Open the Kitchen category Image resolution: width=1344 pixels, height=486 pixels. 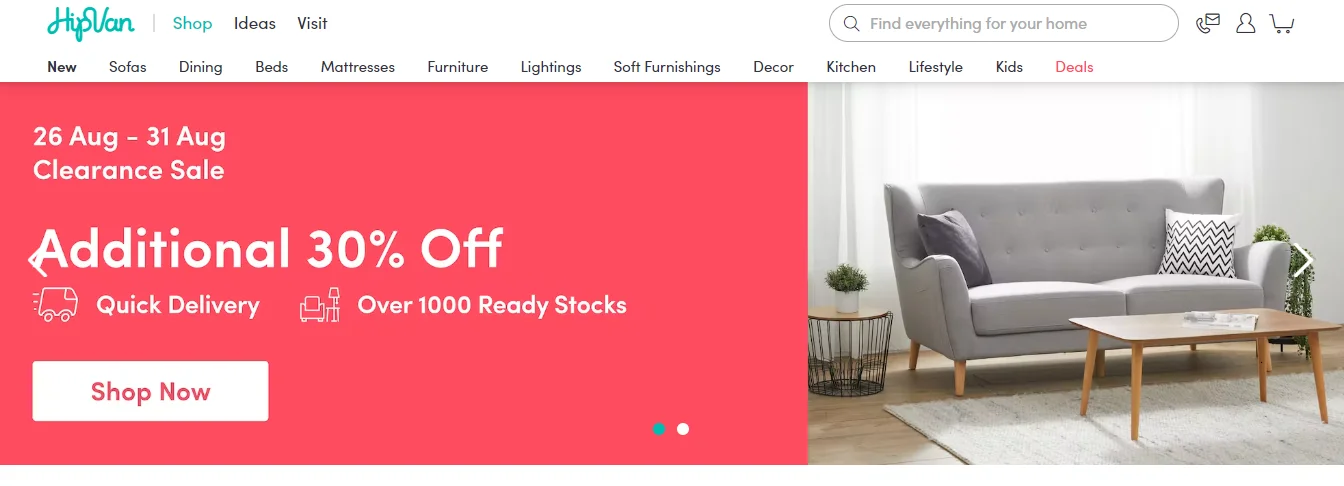point(850,67)
